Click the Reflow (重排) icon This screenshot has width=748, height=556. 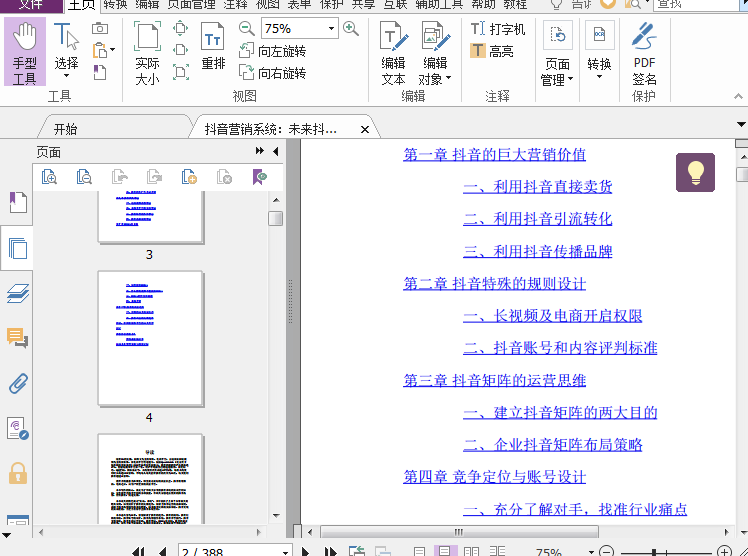click(x=213, y=48)
